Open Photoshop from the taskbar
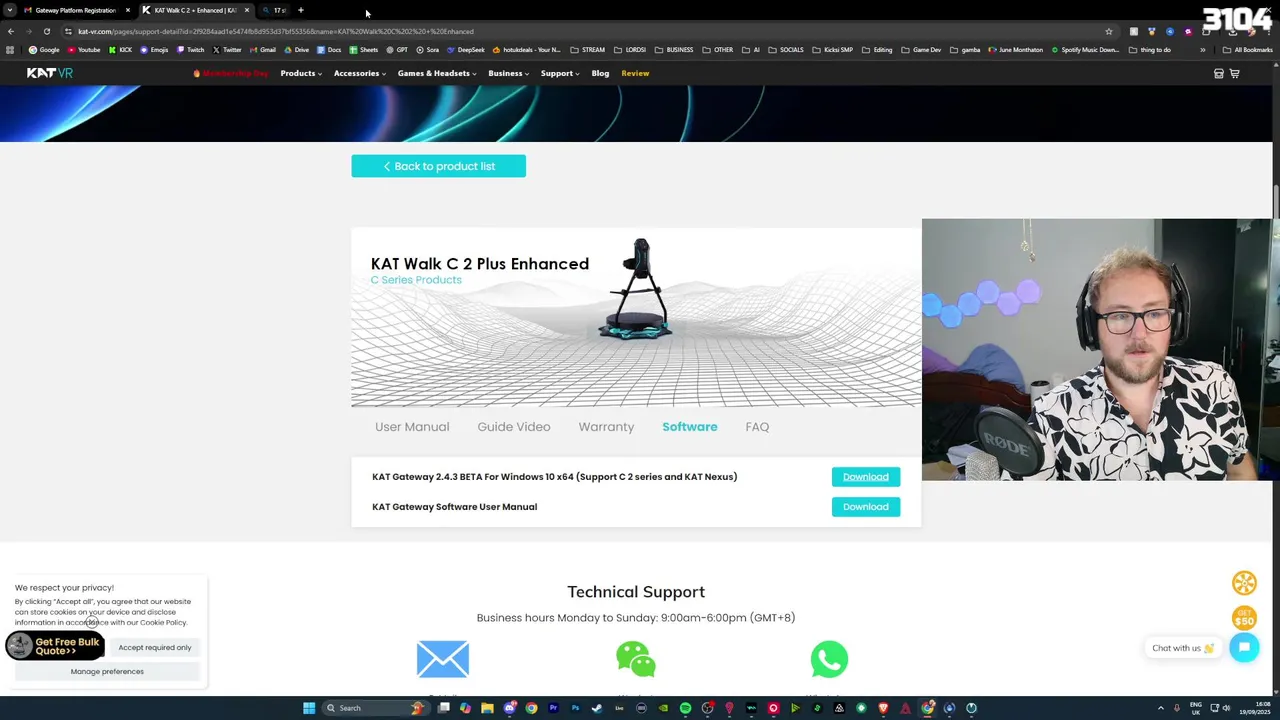This screenshot has width=1280, height=720. [575, 708]
